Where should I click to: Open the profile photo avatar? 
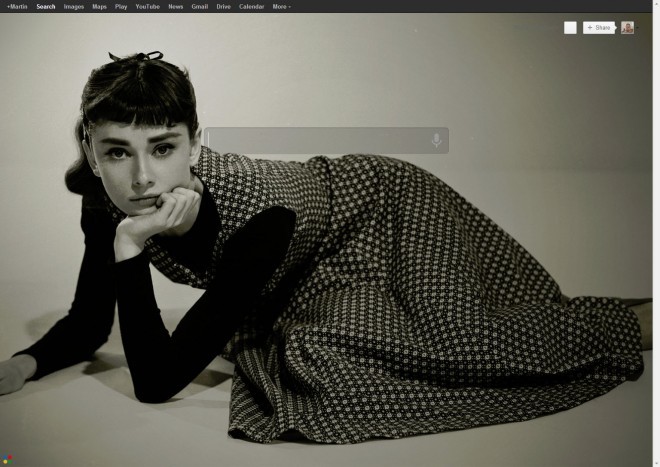pyautogui.click(x=627, y=28)
